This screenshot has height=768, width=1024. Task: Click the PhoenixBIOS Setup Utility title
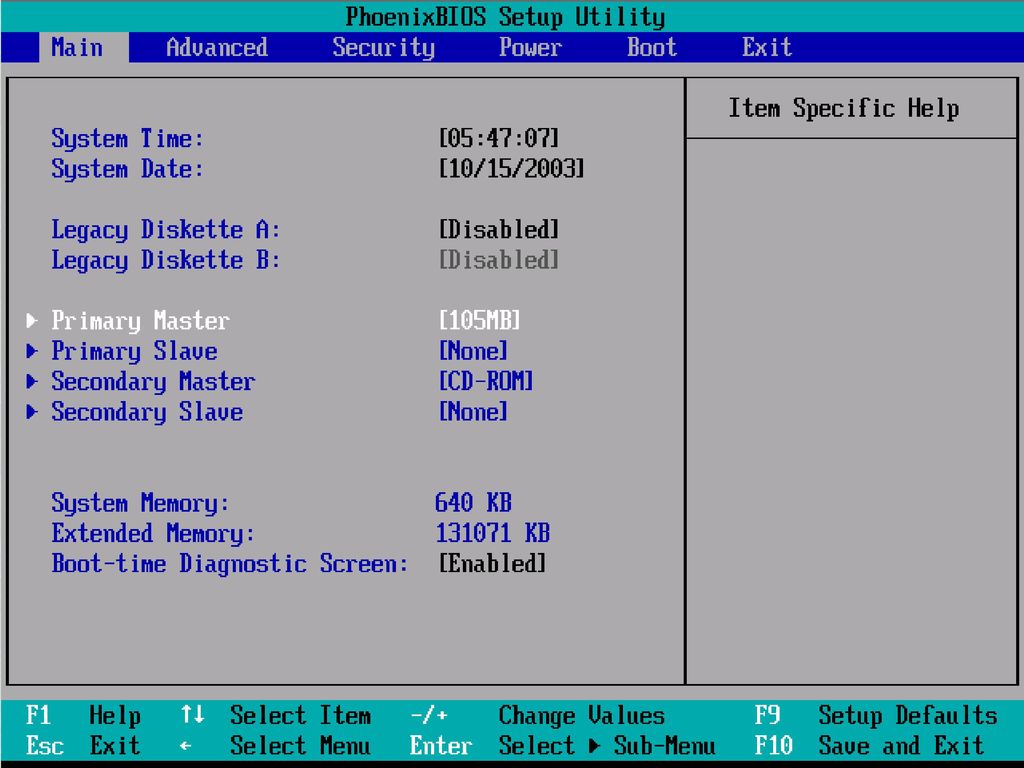(505, 16)
